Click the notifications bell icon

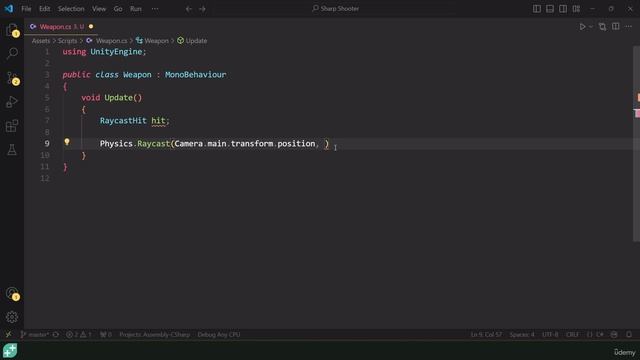click(629, 334)
